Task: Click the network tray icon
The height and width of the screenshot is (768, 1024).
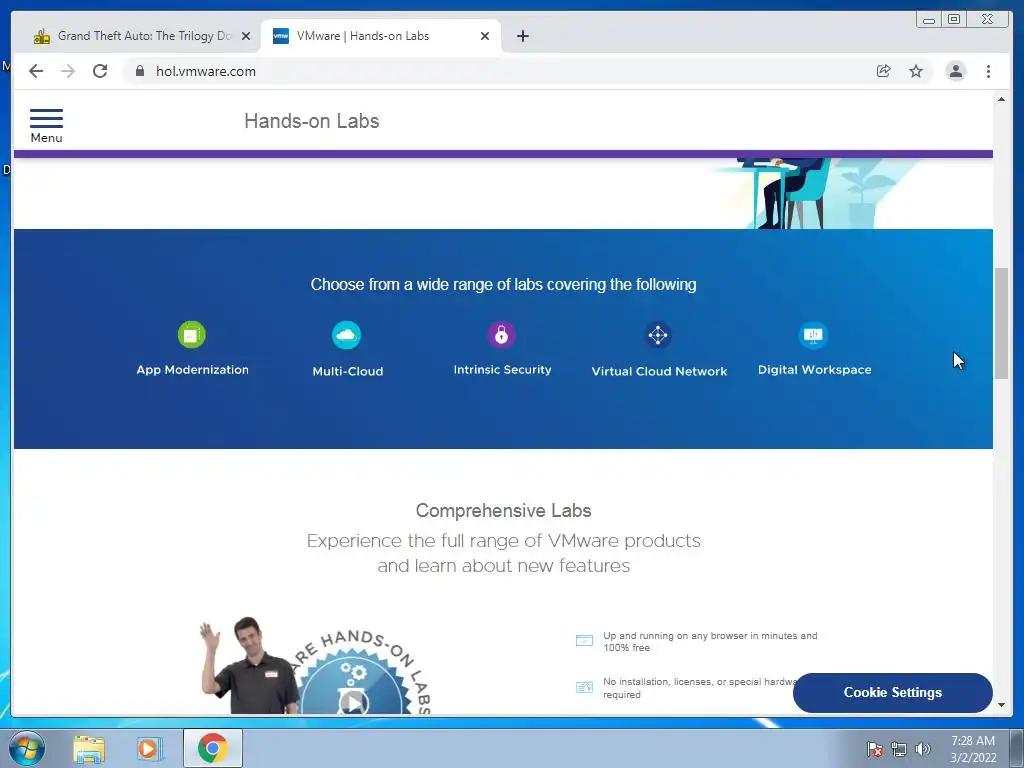Action: pos(899,748)
